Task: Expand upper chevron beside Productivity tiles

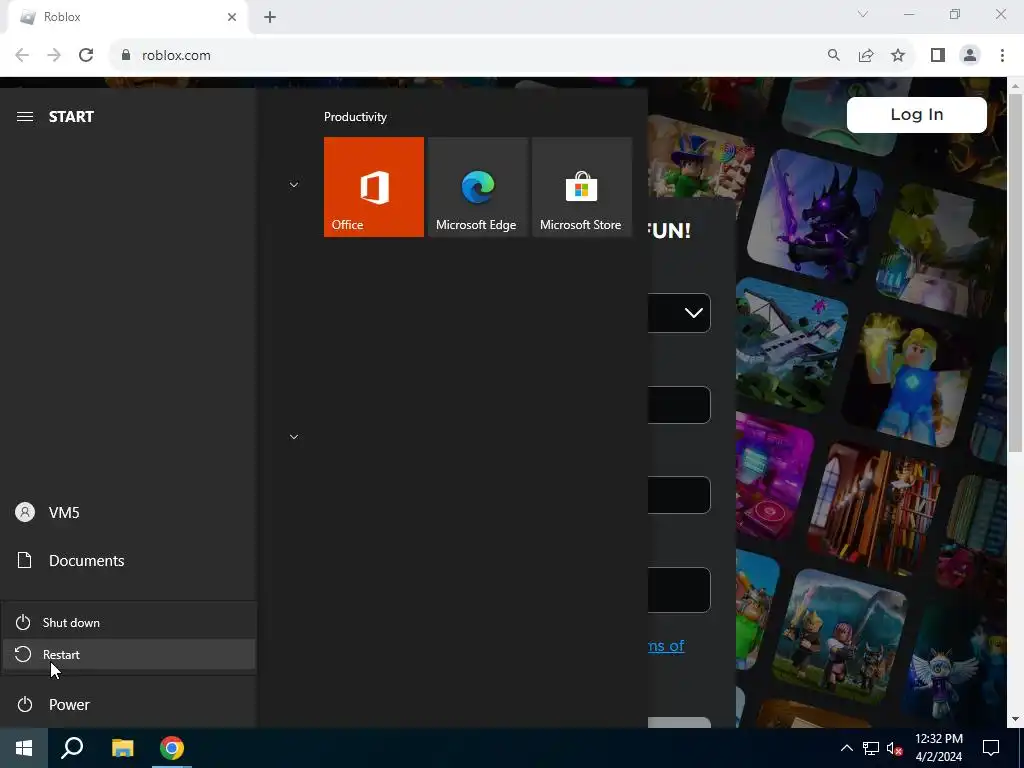Action: [294, 185]
